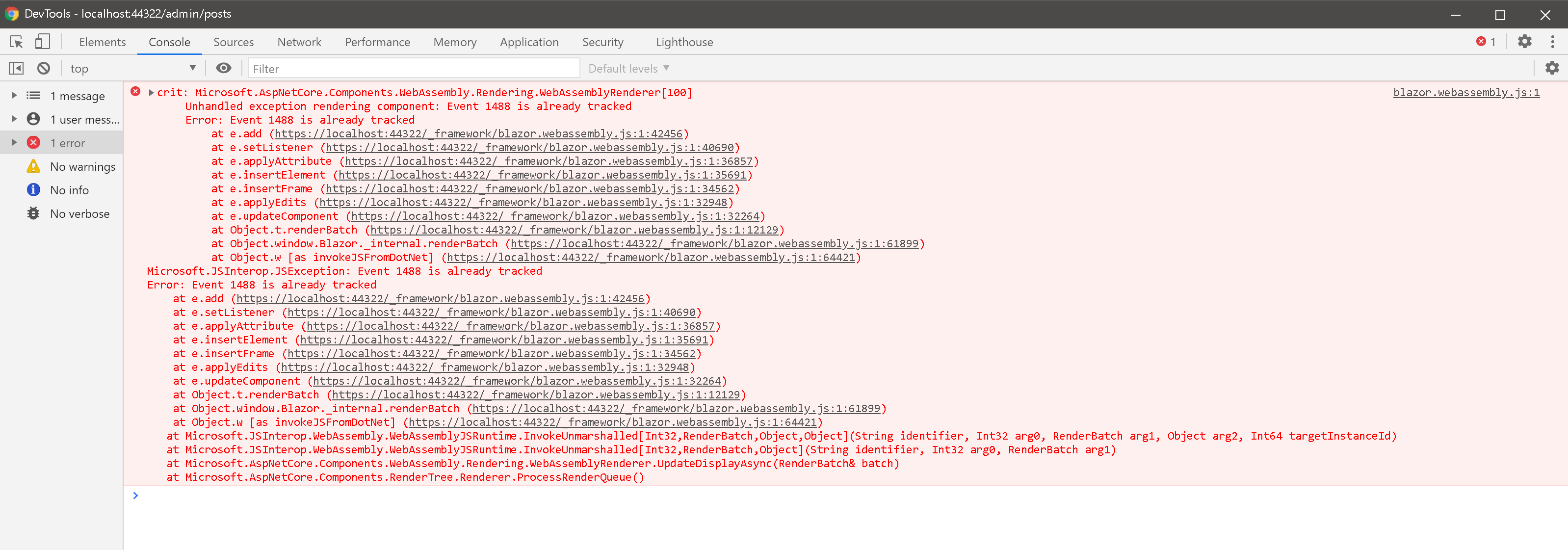Open console settings gear icon

pyautogui.click(x=1552, y=68)
